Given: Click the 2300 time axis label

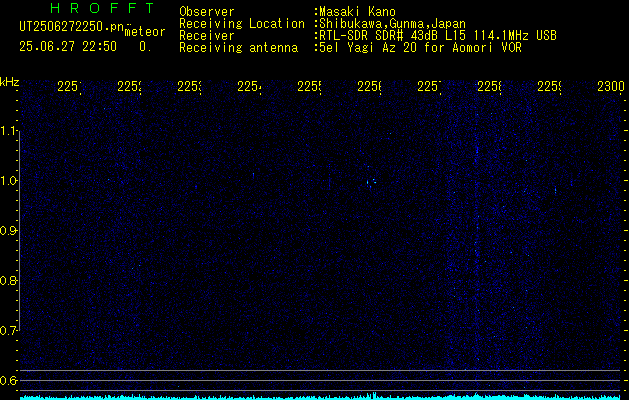Looking at the screenshot, I should coord(611,86).
